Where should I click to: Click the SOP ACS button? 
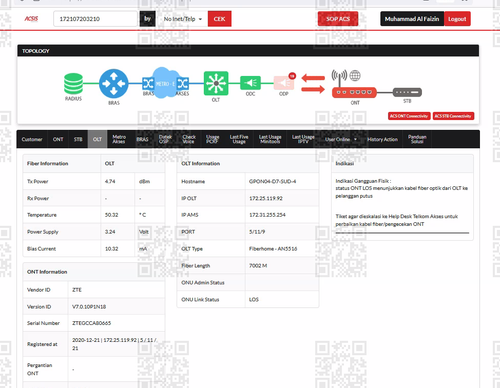[x=338, y=19]
